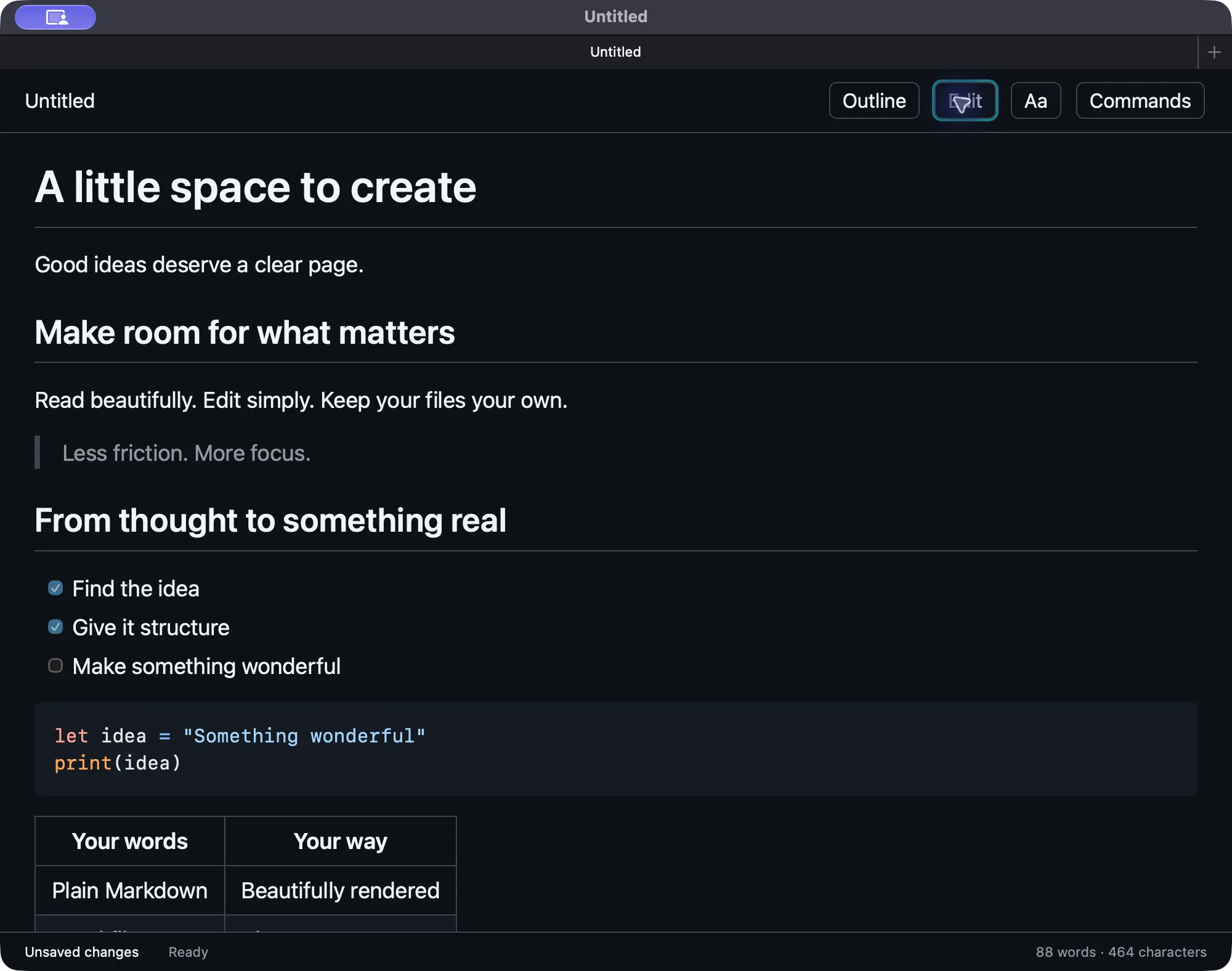This screenshot has height=971, width=1232.
Task: Uncheck the Find the idea checkbox
Action: (x=55, y=588)
